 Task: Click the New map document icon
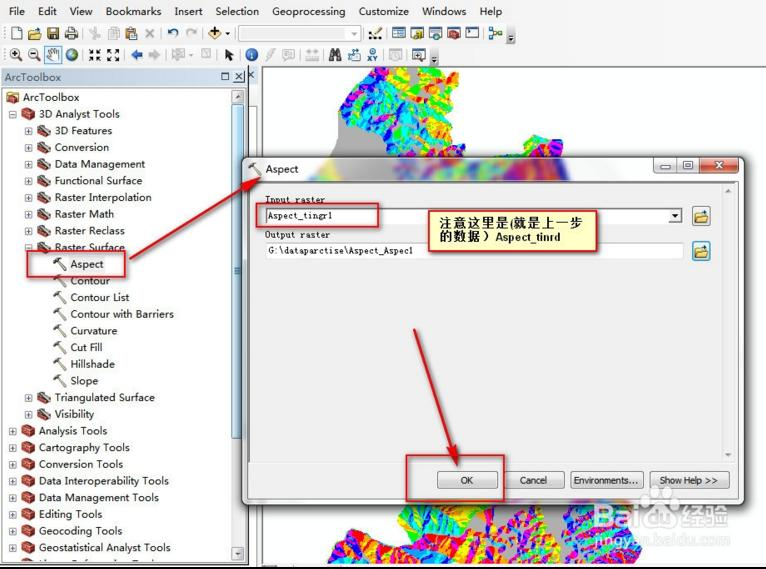point(17,33)
